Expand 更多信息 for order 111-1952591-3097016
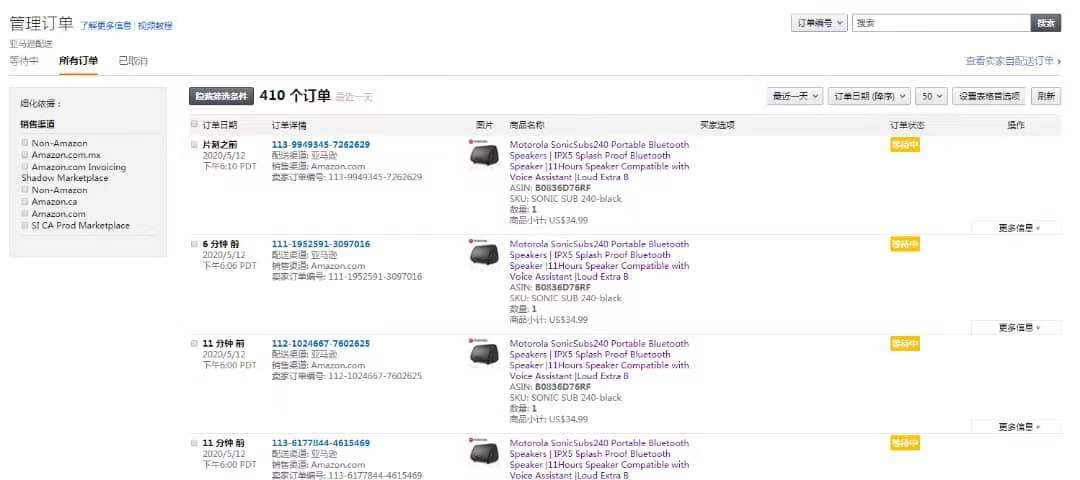Viewport: 1080px width, 480px height. [x=1019, y=327]
